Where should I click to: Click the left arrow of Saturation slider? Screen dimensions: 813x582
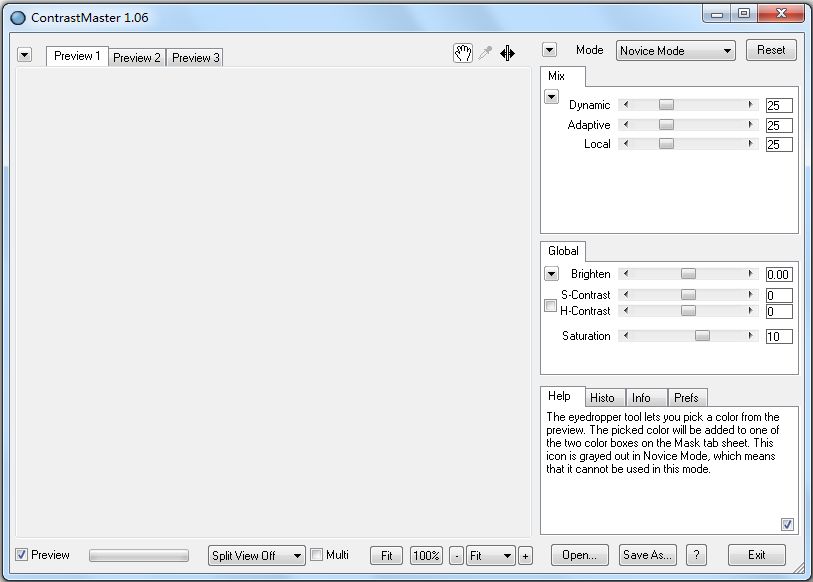click(626, 336)
